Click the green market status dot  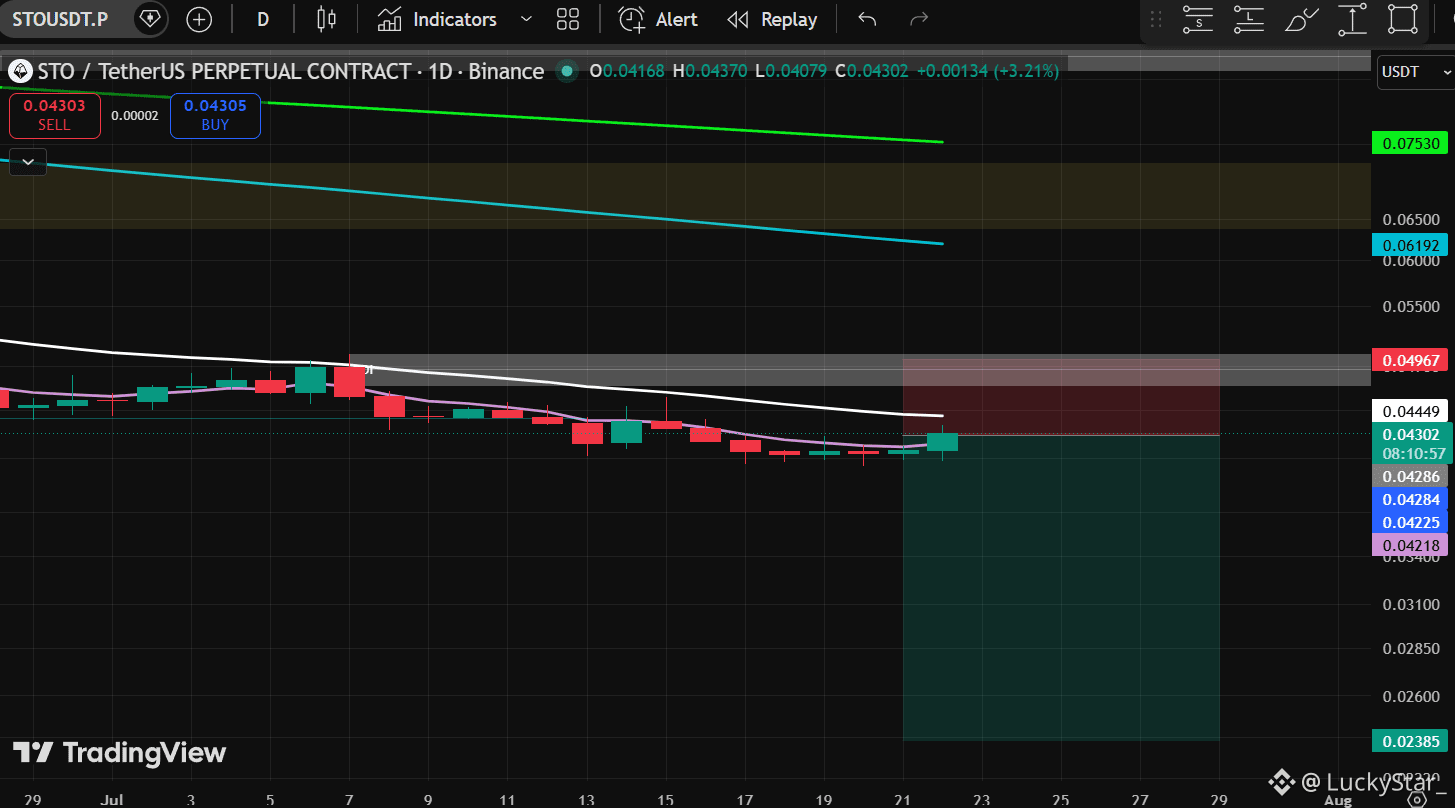(567, 71)
